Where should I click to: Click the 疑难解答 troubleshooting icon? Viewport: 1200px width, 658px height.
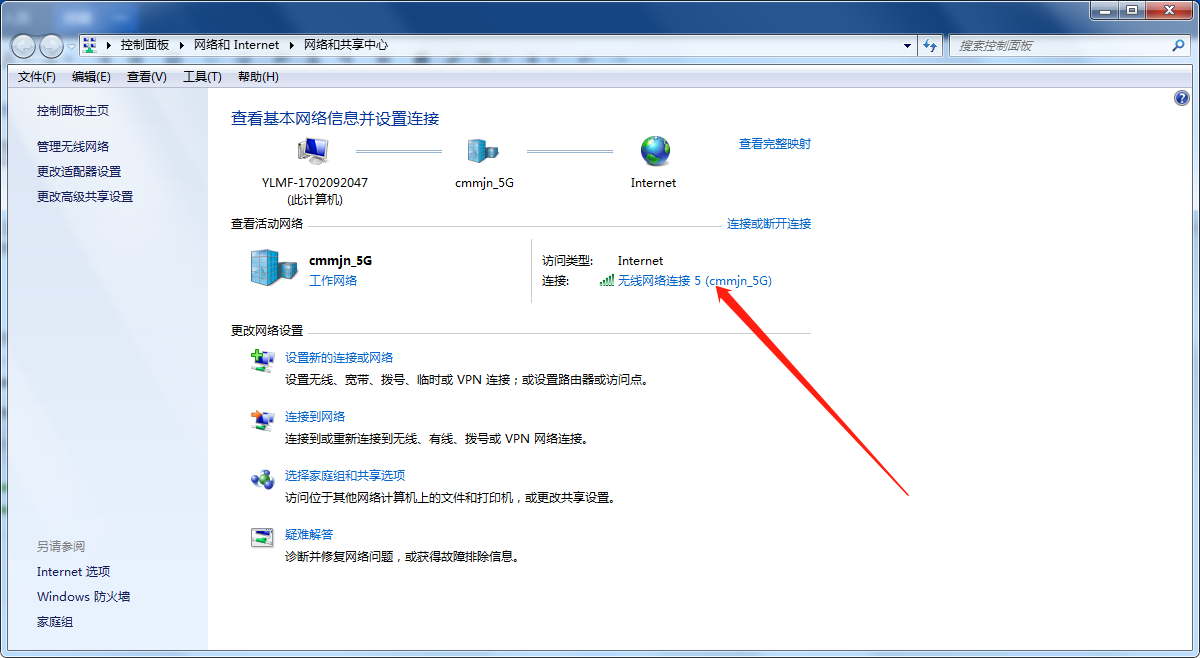(262, 538)
